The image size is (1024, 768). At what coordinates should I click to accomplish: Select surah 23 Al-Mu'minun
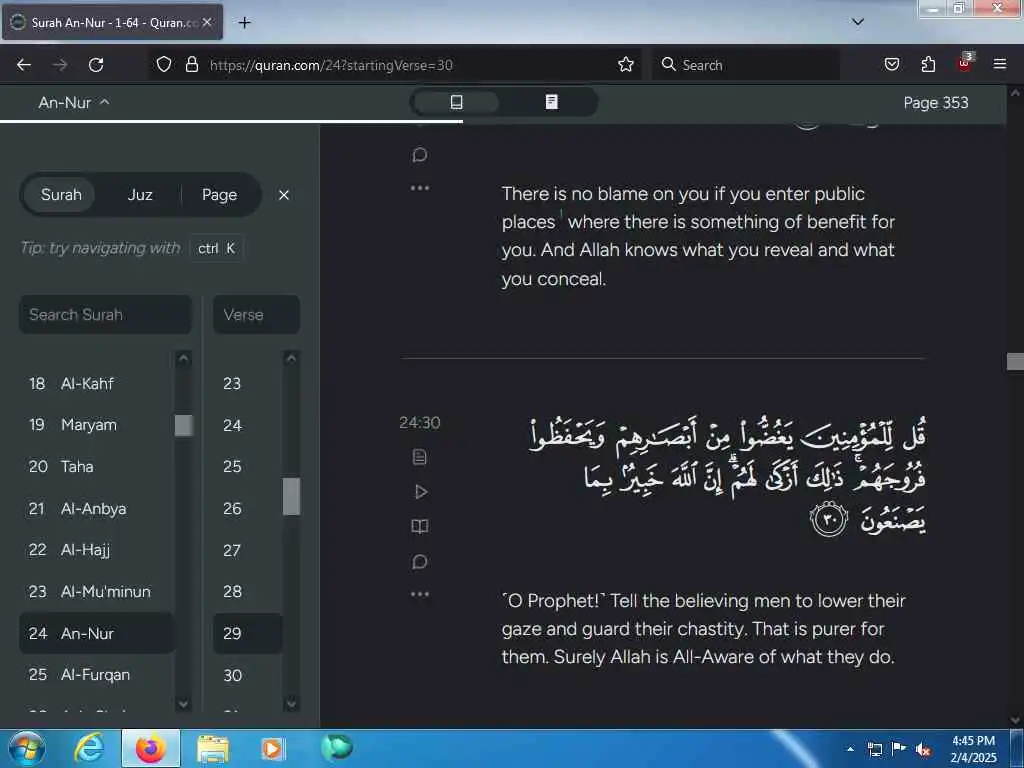click(97, 592)
